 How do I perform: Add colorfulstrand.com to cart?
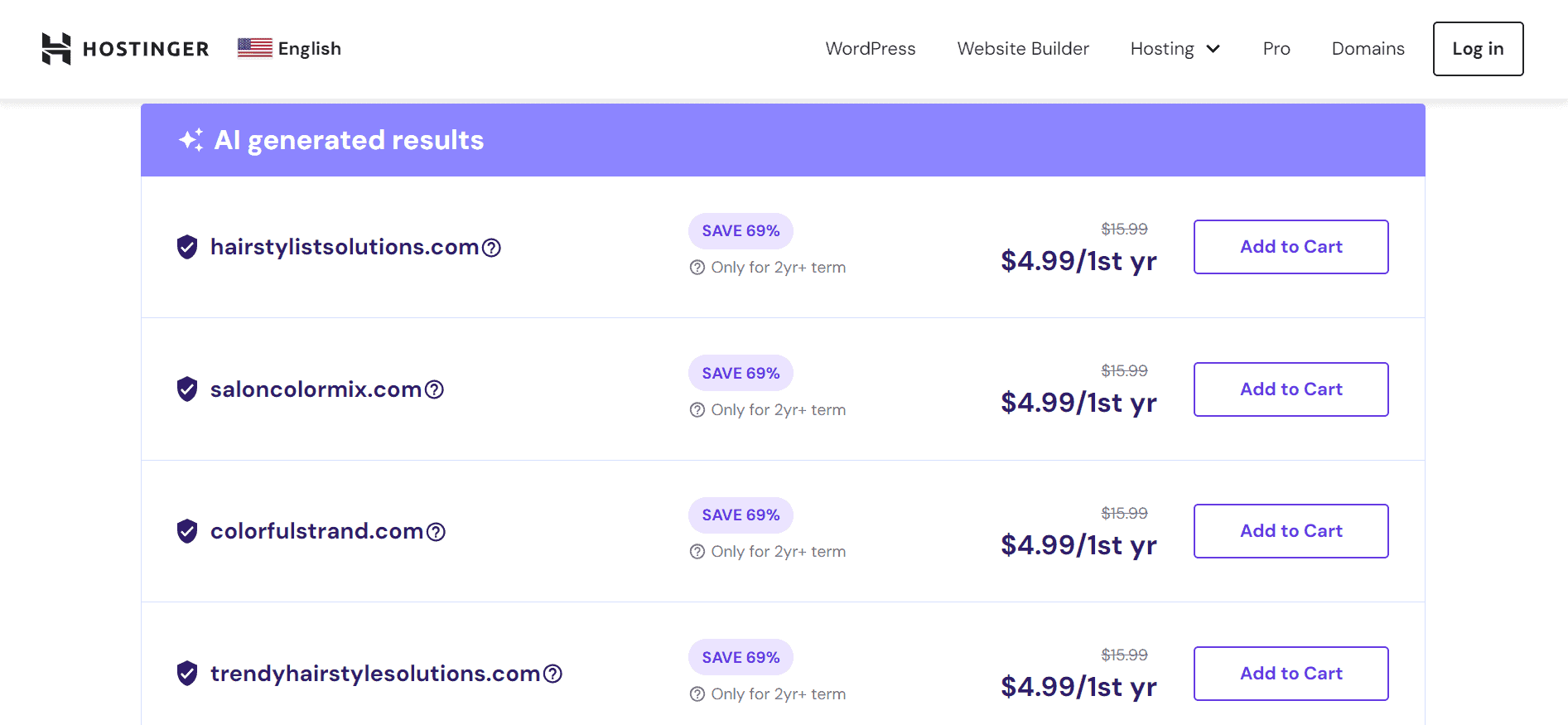(x=1291, y=531)
